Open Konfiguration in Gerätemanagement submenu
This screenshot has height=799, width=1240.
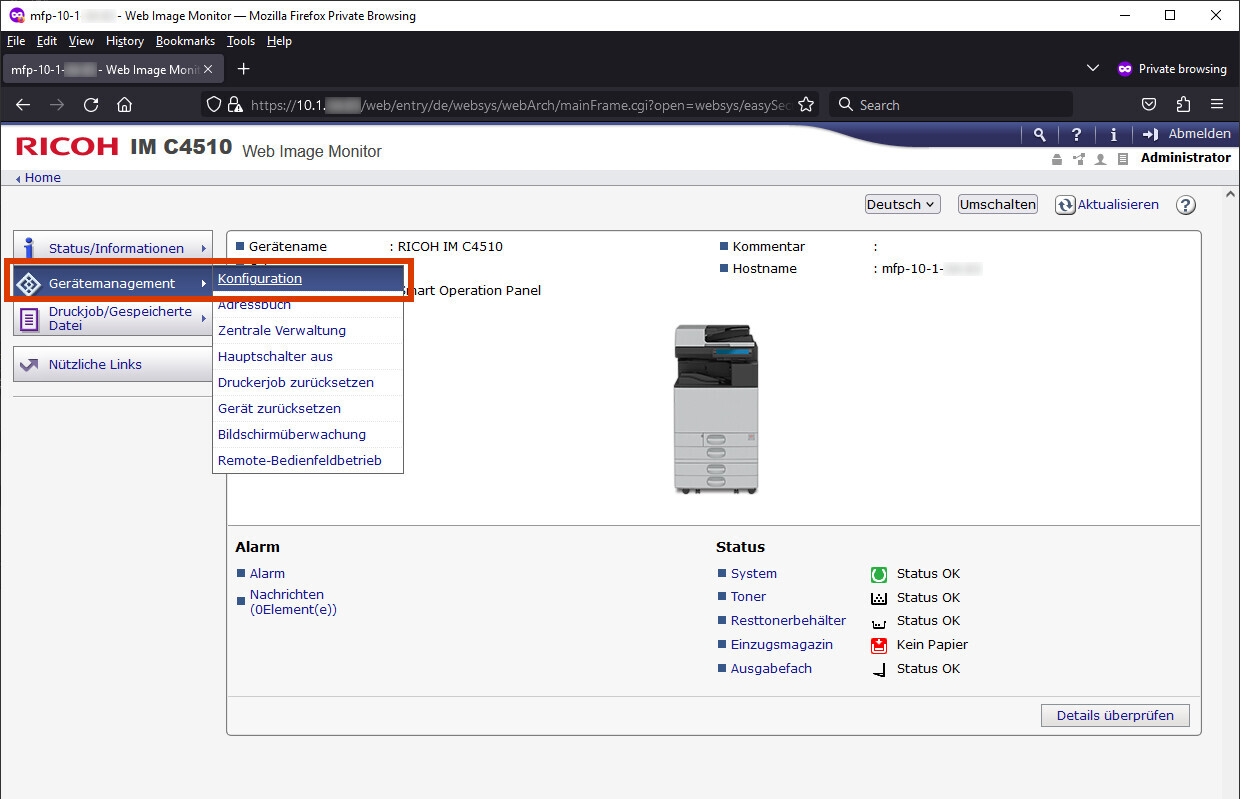point(260,279)
